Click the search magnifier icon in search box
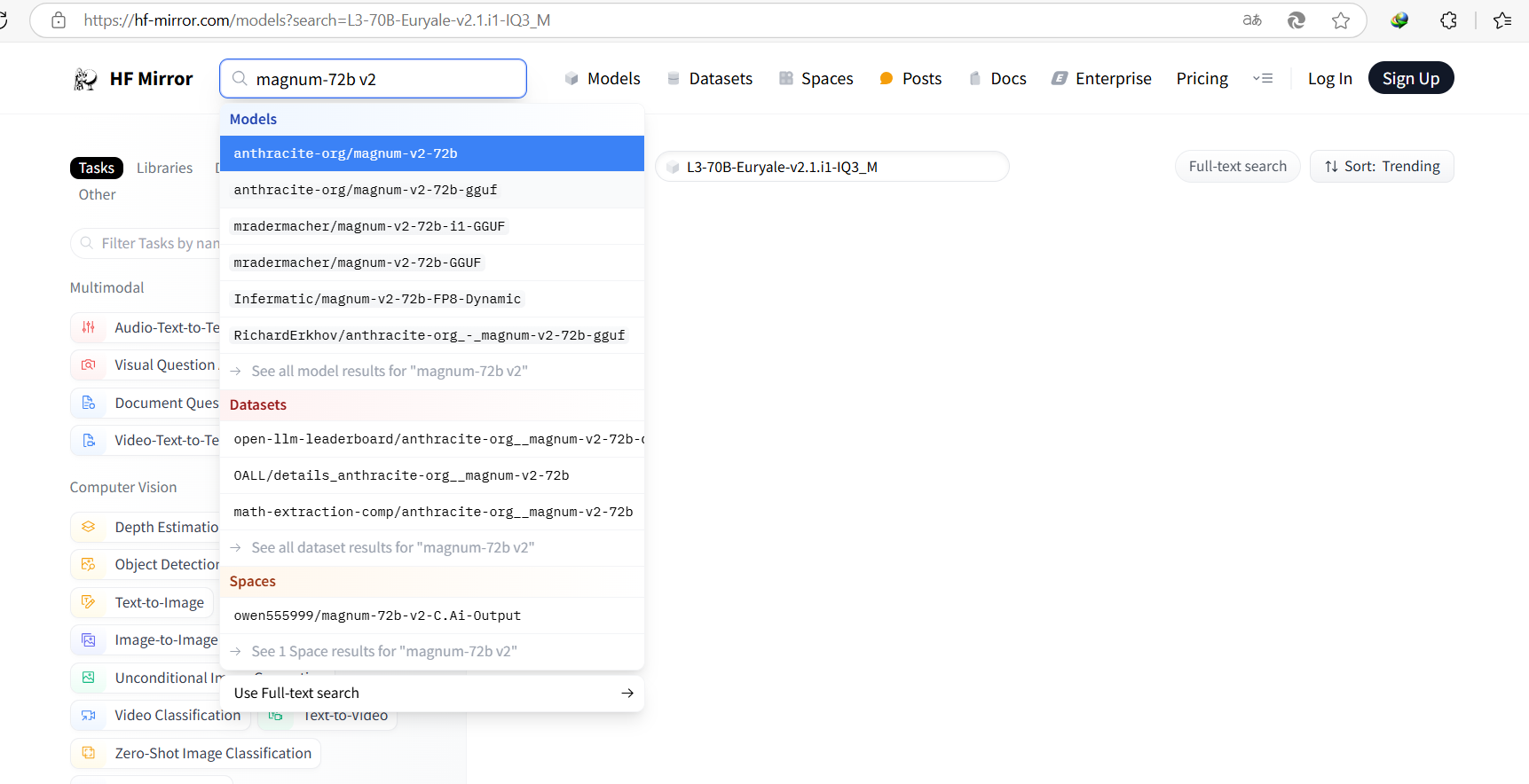 coord(240,79)
